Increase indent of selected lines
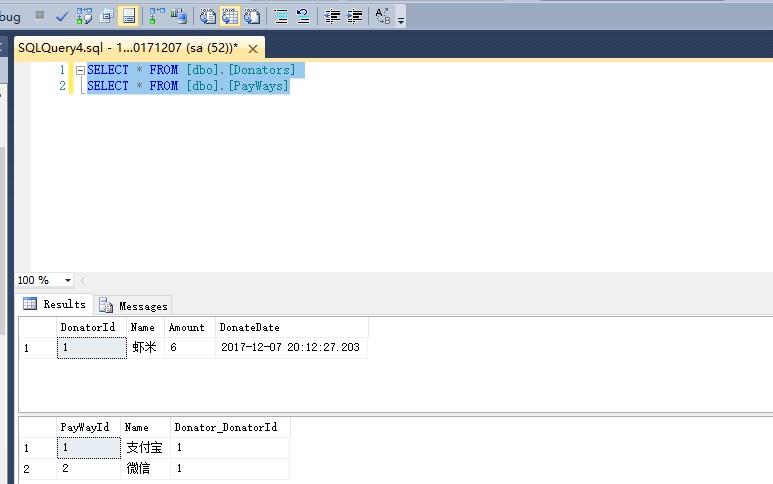This screenshot has width=773, height=484. [354, 16]
